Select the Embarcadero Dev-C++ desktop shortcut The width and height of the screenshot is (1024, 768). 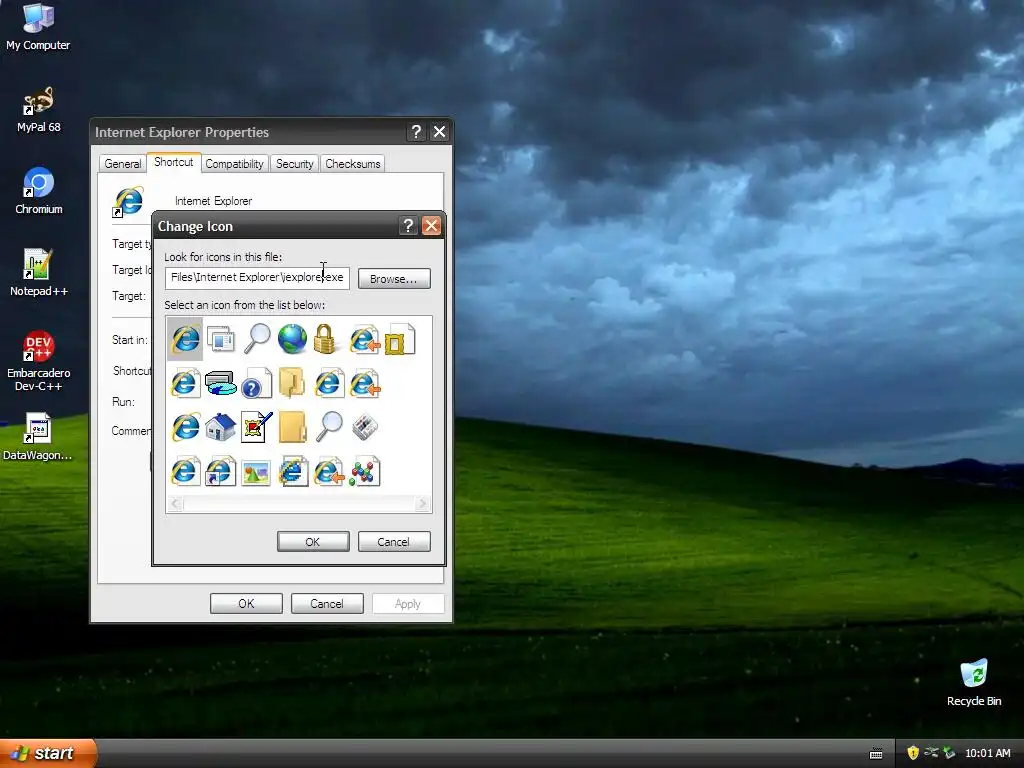pyautogui.click(x=39, y=361)
